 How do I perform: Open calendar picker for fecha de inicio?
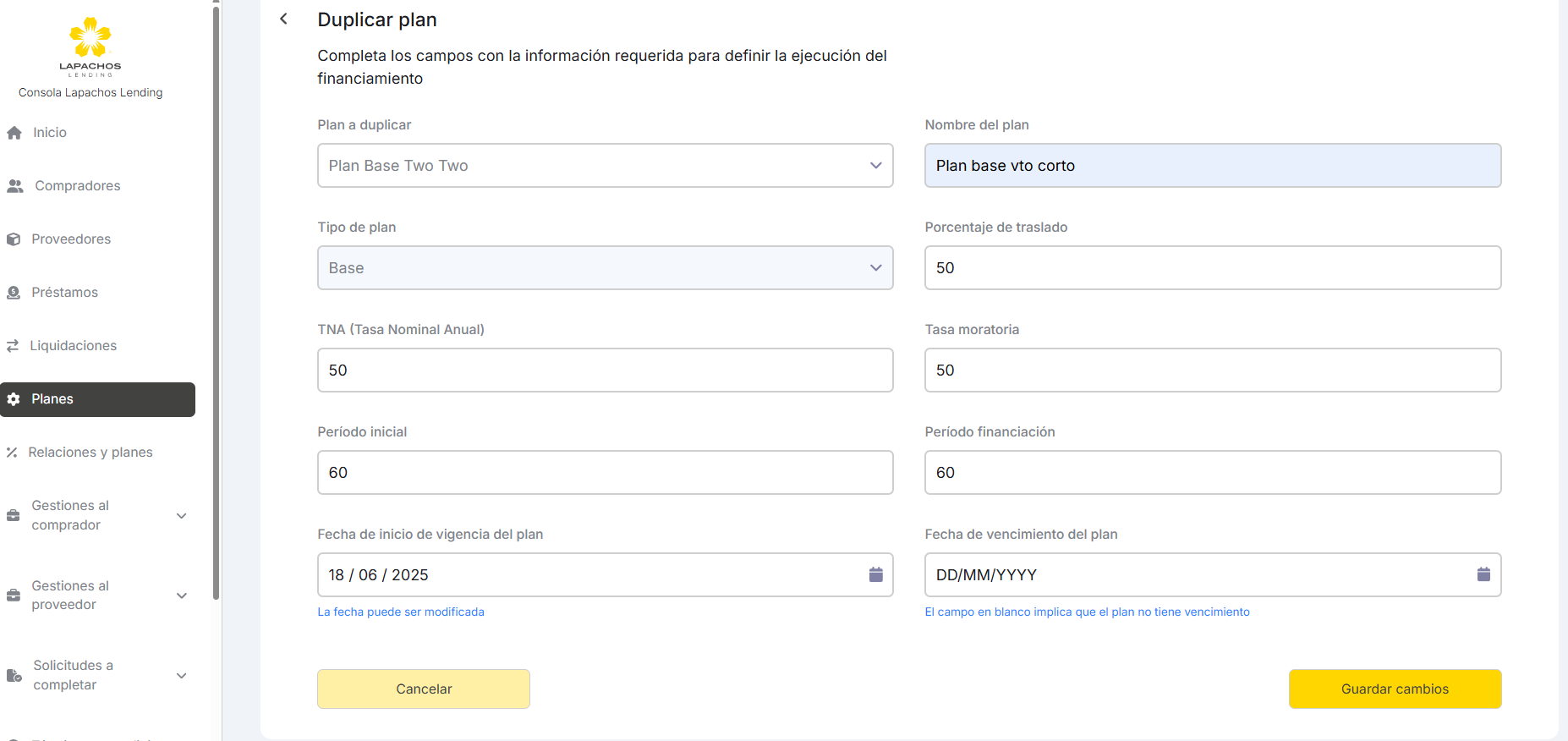(875, 575)
